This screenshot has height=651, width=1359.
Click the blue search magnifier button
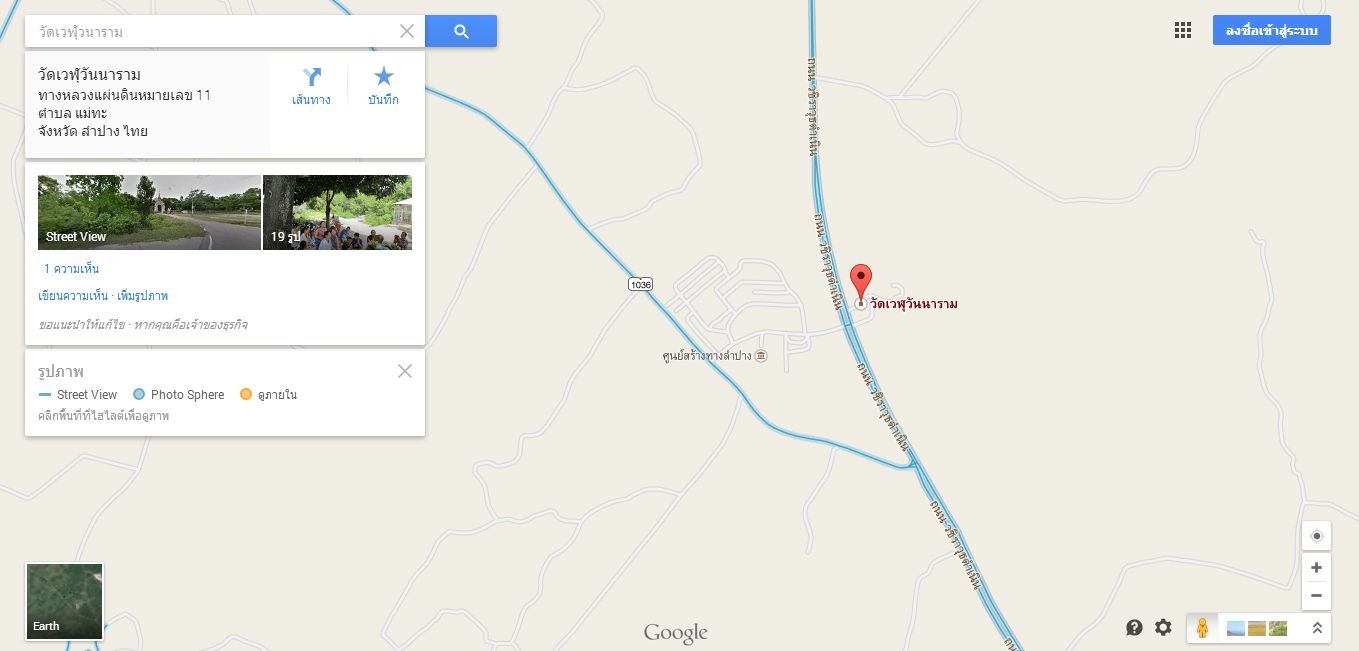pyautogui.click(x=461, y=31)
